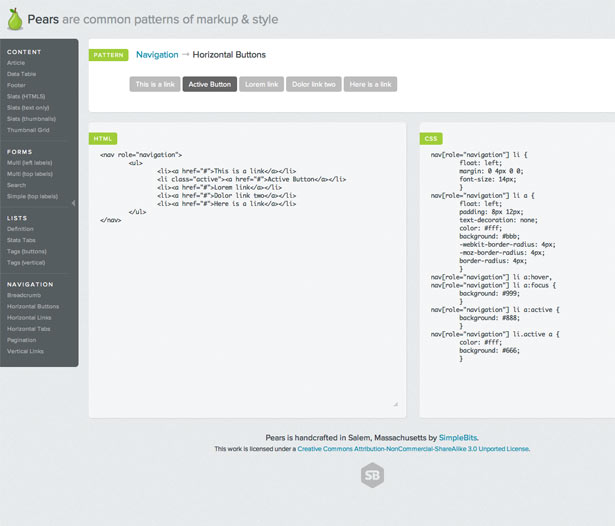Open the Breadcrumb navigation pattern
The width and height of the screenshot is (615, 526).
pos(24,295)
